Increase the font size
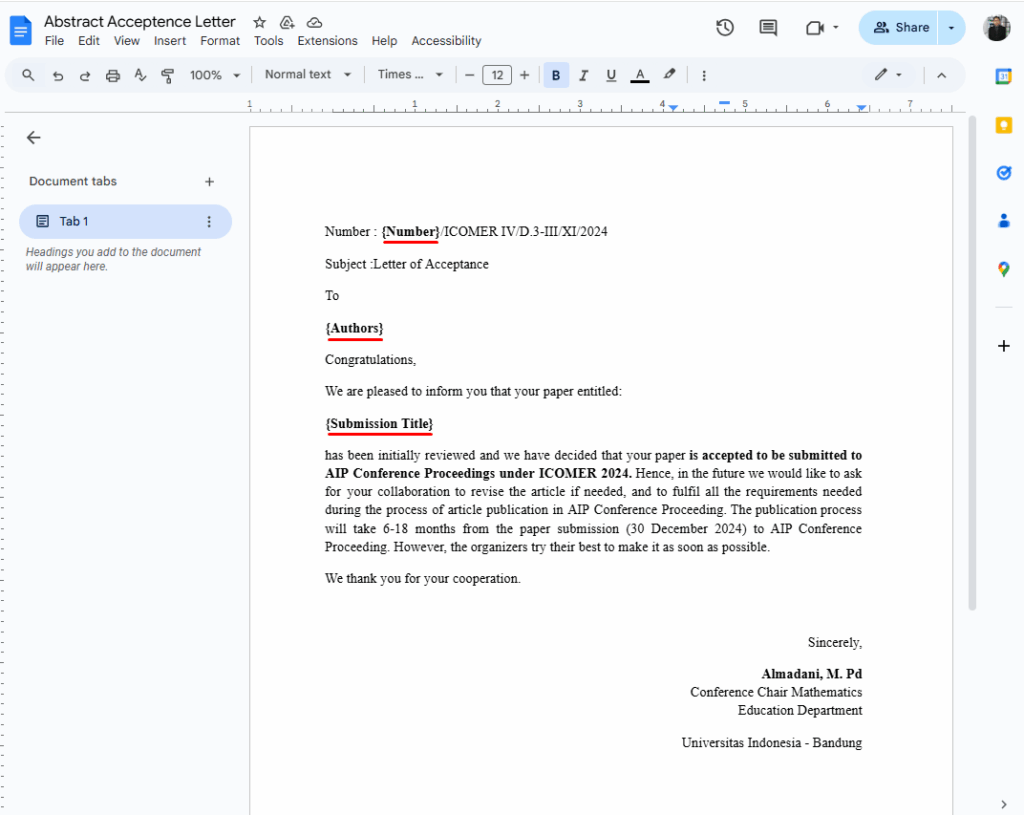The image size is (1024, 815). [x=524, y=75]
